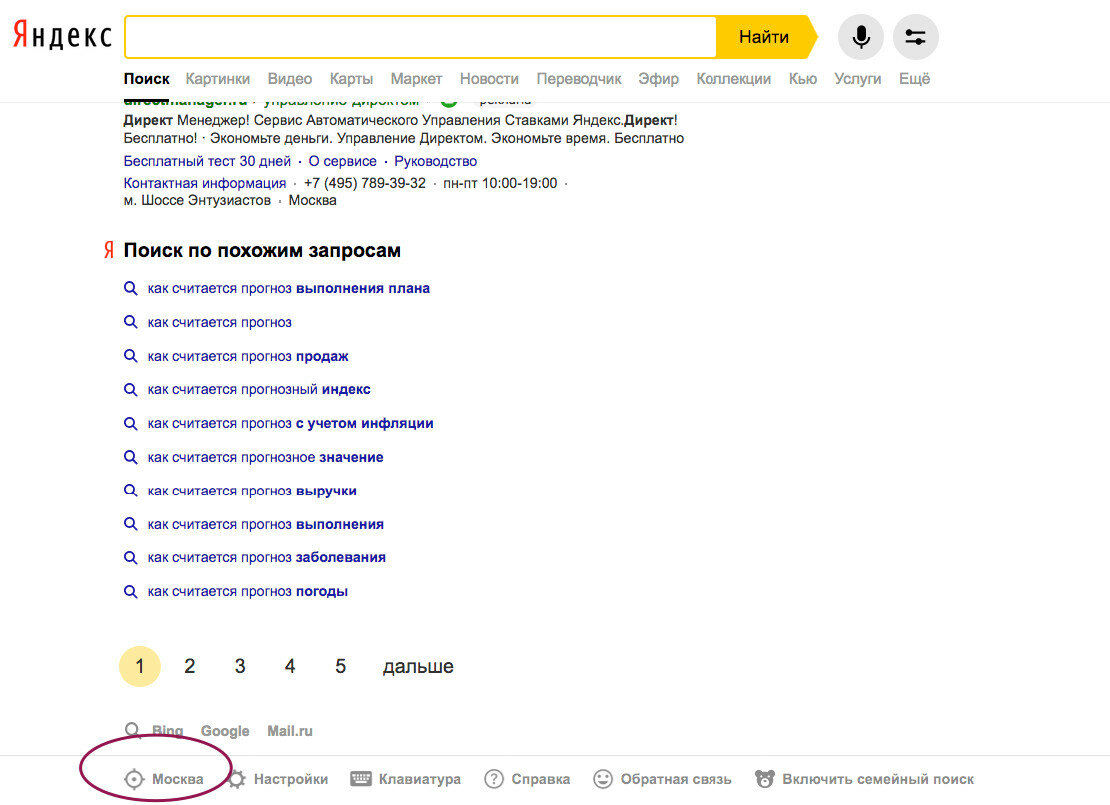Focus the Yandex search input field
The image size is (1110, 805).
pyautogui.click(x=420, y=37)
